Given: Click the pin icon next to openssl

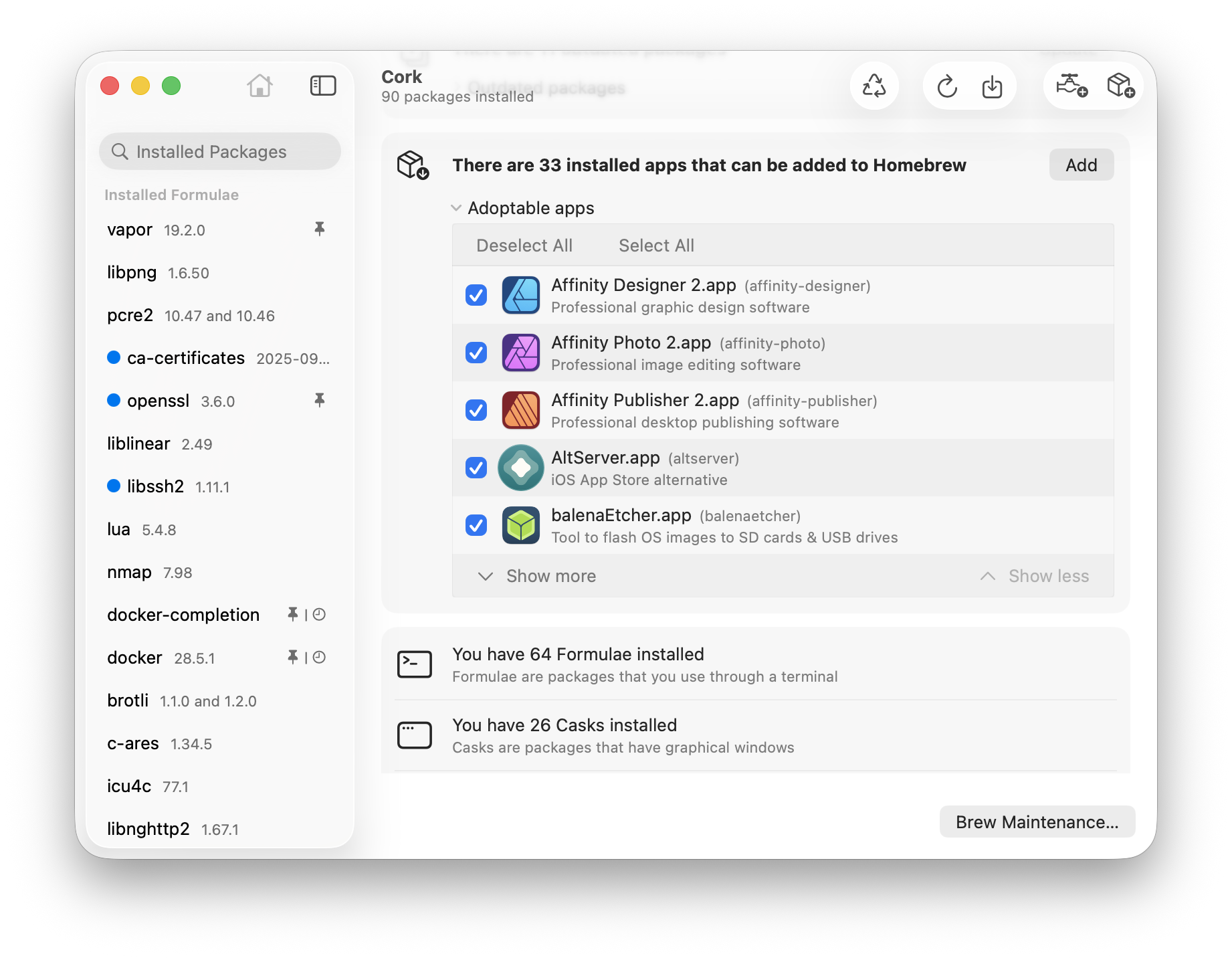Looking at the screenshot, I should (320, 400).
